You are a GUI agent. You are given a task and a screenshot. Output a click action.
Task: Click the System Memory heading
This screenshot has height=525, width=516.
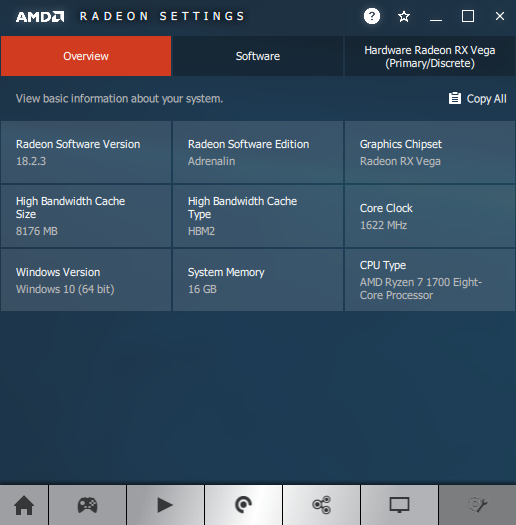pos(226,272)
